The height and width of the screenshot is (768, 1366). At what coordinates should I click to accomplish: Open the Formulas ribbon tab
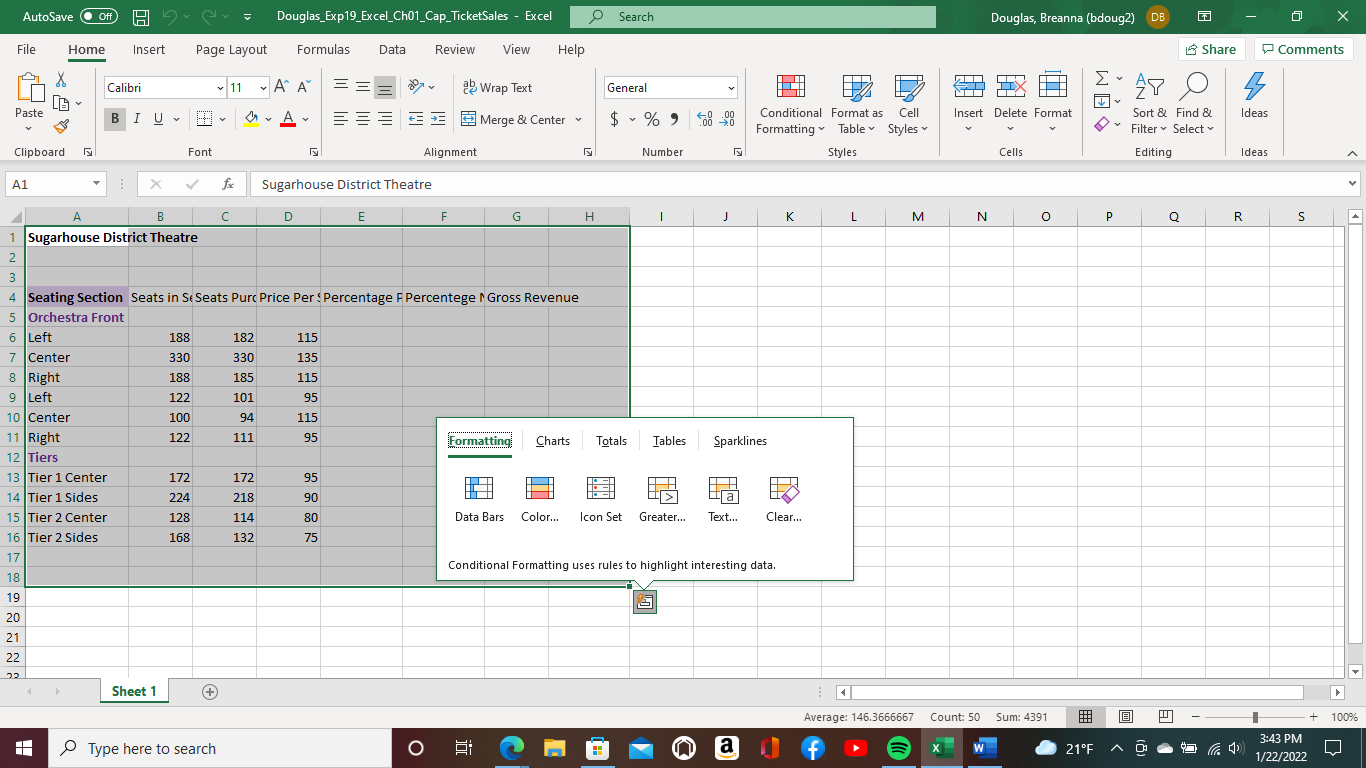point(323,49)
